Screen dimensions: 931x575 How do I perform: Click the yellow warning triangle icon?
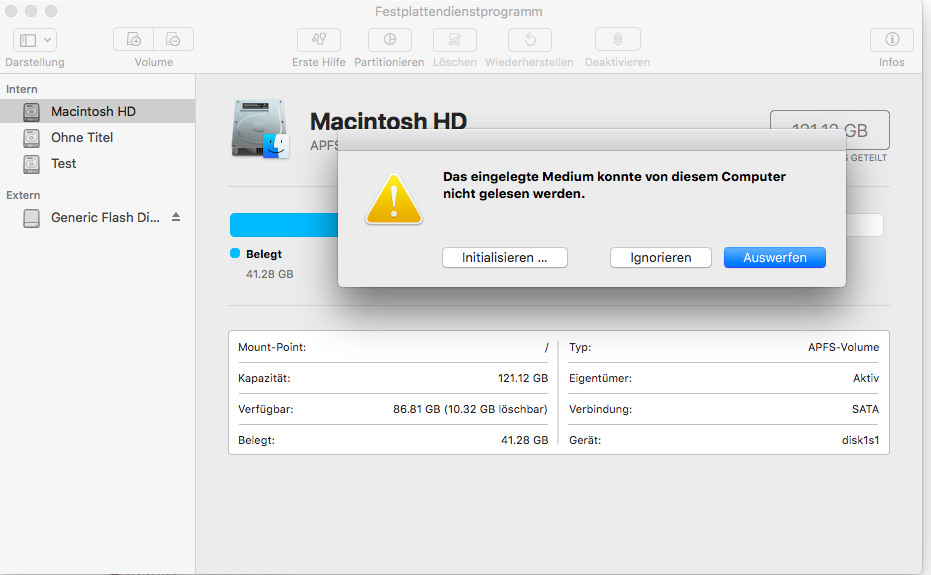(394, 200)
